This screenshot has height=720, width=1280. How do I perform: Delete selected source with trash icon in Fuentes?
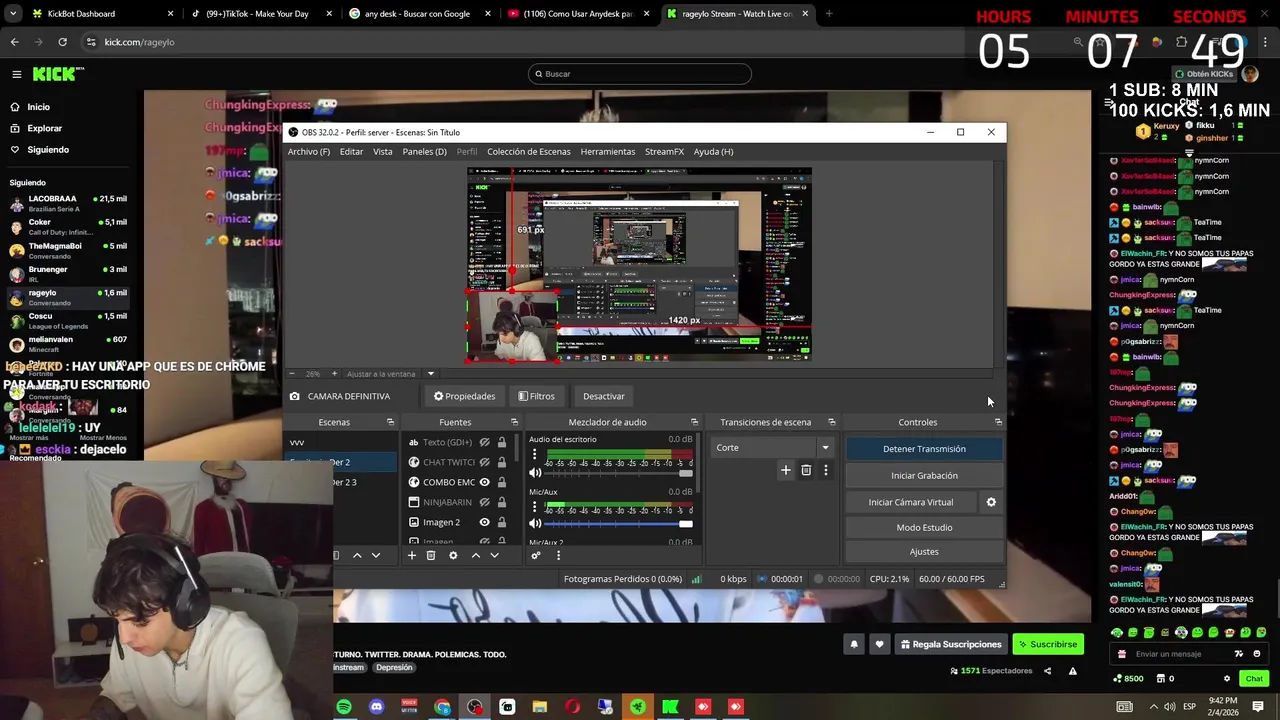pos(431,555)
